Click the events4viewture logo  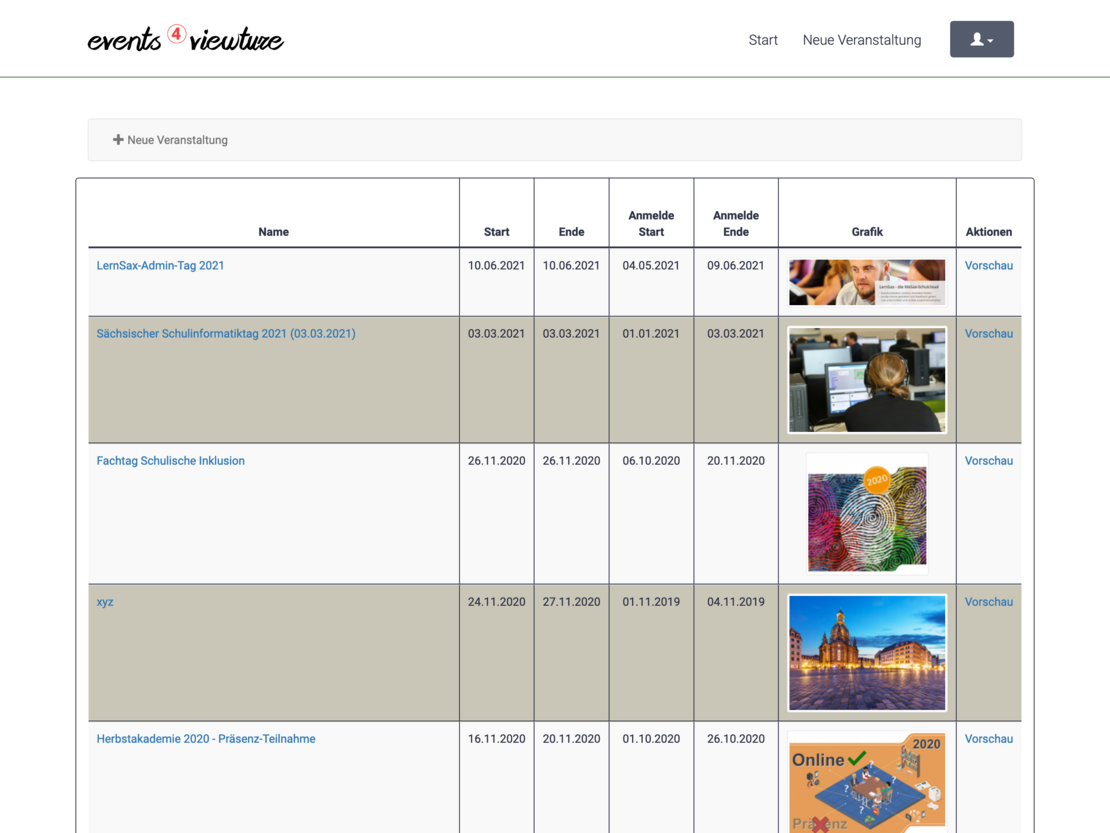coord(185,39)
